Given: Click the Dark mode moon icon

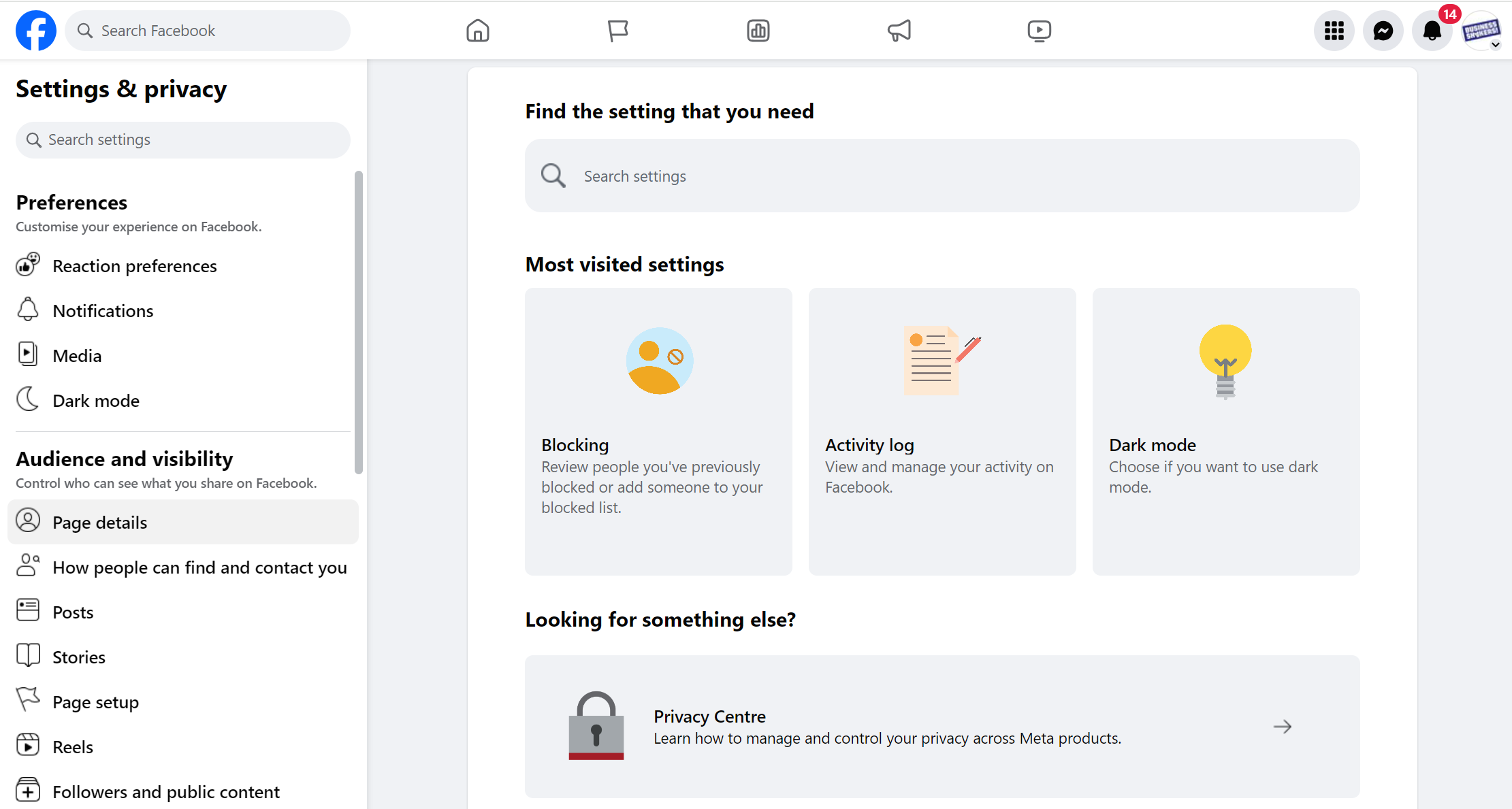Looking at the screenshot, I should [28, 399].
